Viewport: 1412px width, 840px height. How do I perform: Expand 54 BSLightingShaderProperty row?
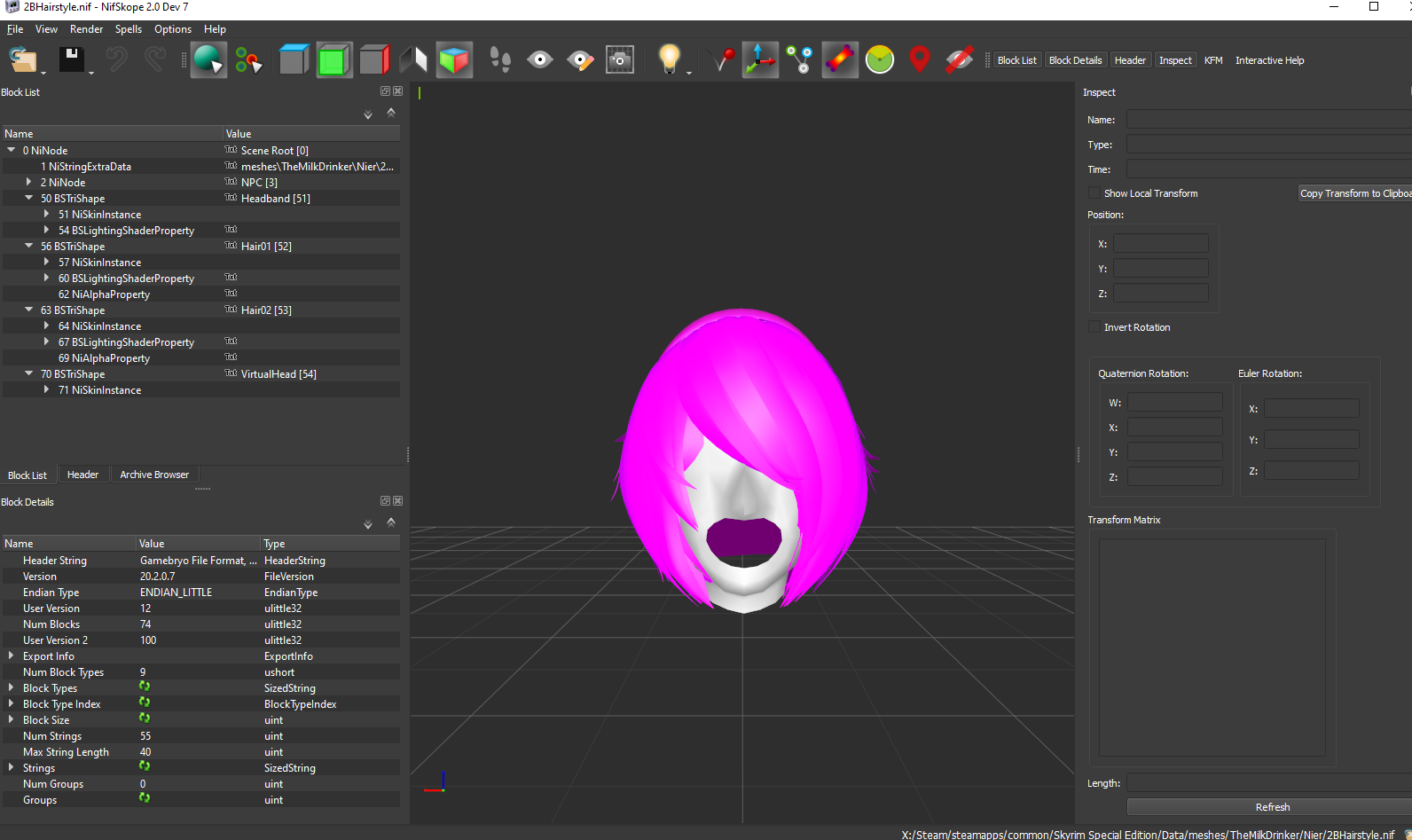pos(46,230)
